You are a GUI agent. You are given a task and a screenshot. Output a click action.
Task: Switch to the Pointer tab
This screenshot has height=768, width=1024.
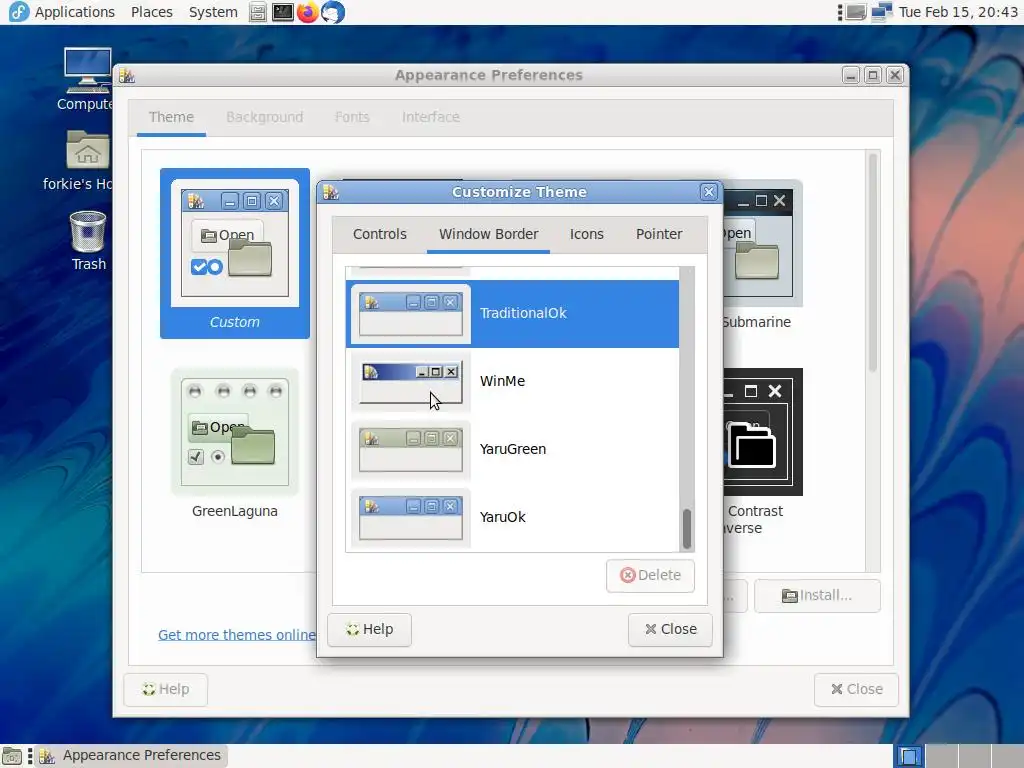tap(659, 234)
